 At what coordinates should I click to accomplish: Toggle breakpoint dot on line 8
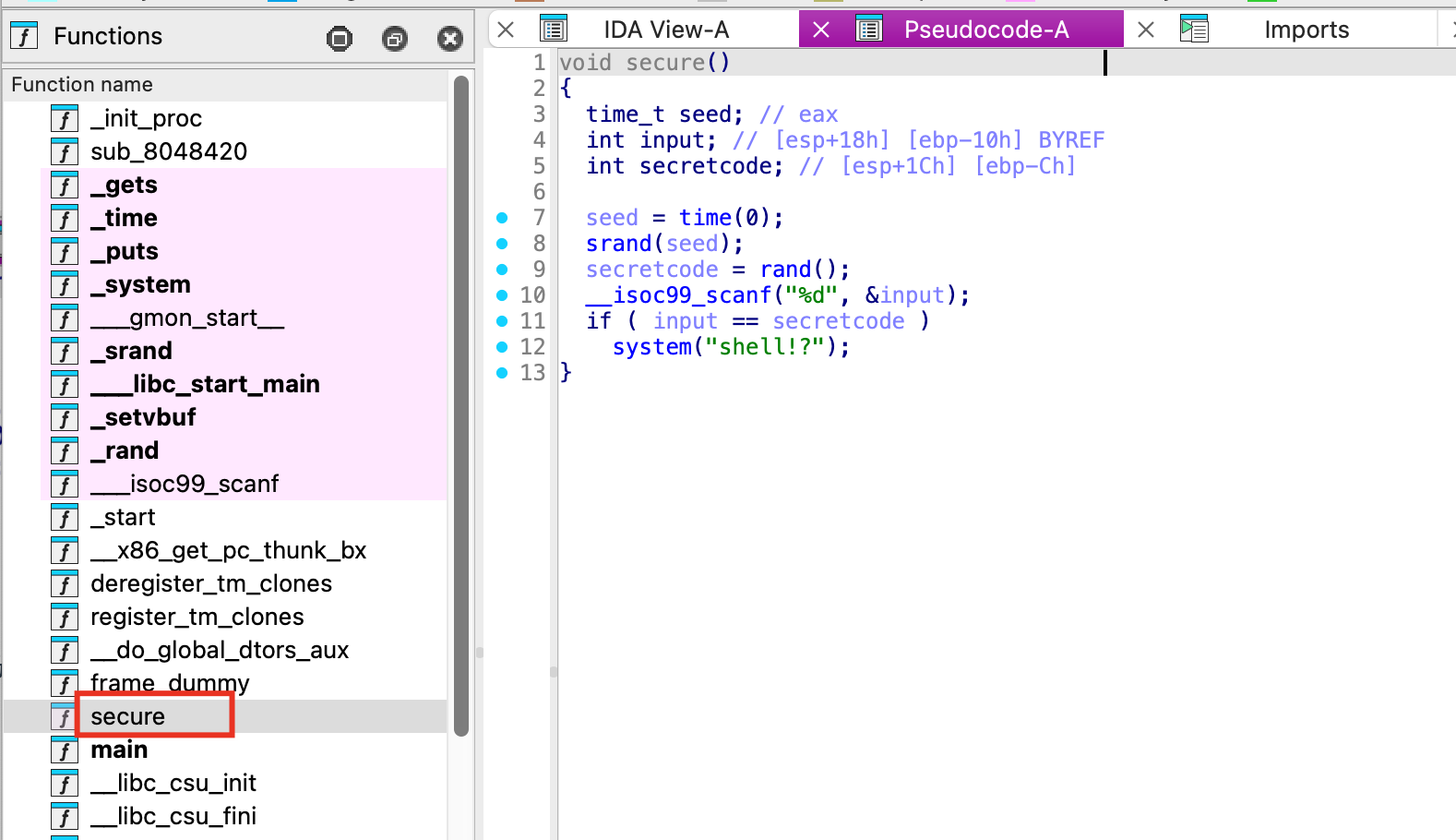pos(502,244)
